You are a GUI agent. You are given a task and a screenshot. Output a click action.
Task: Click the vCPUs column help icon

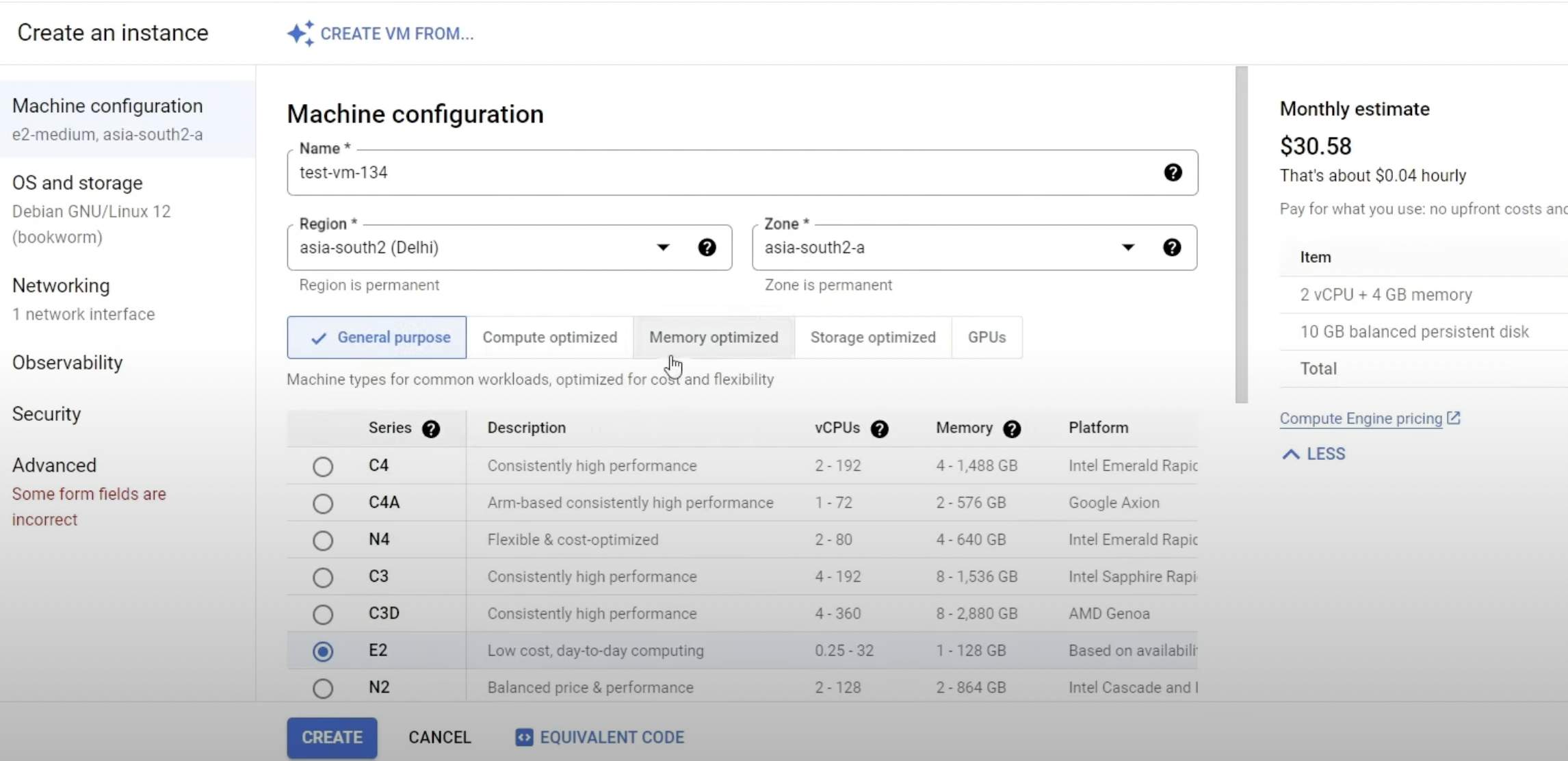[879, 429]
